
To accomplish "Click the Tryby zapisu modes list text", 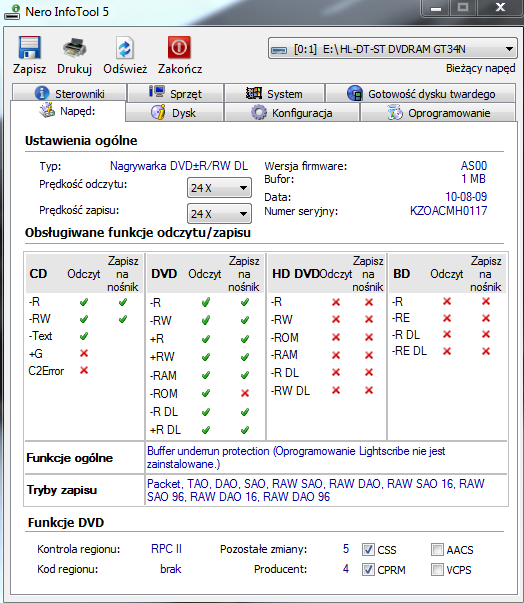I will [316, 490].
